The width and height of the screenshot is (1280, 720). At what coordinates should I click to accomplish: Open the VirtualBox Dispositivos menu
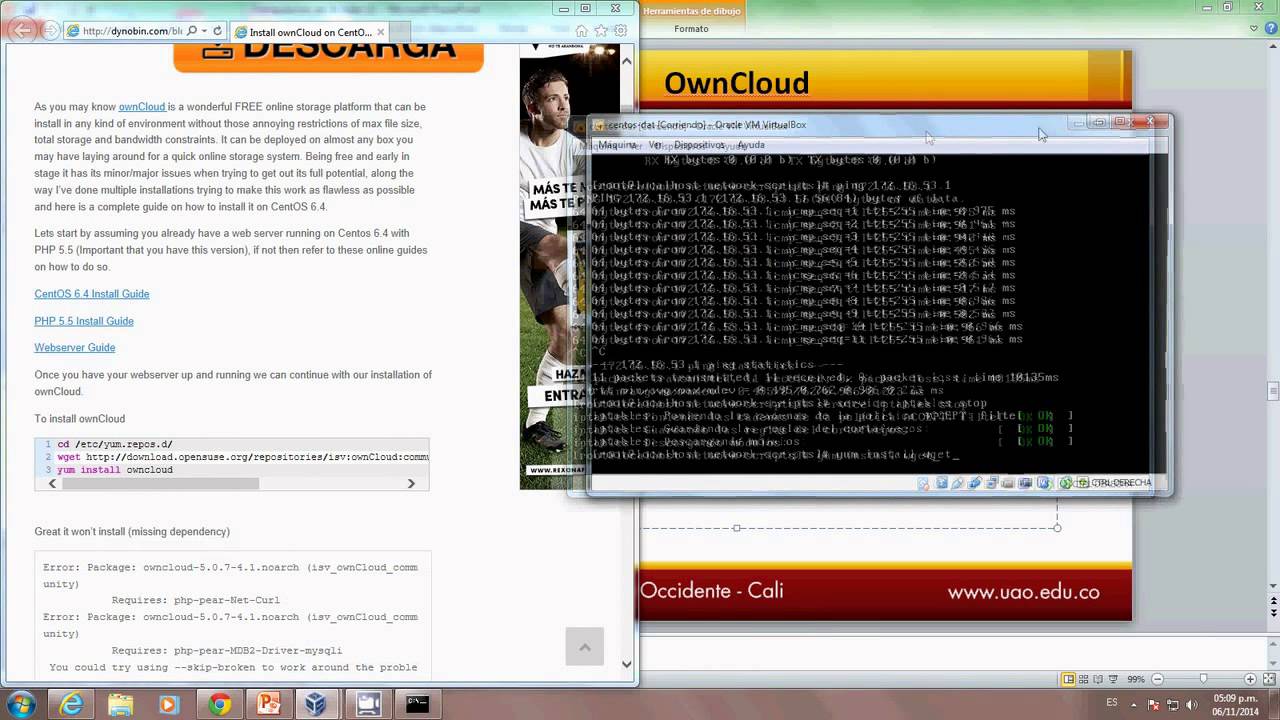click(x=698, y=145)
